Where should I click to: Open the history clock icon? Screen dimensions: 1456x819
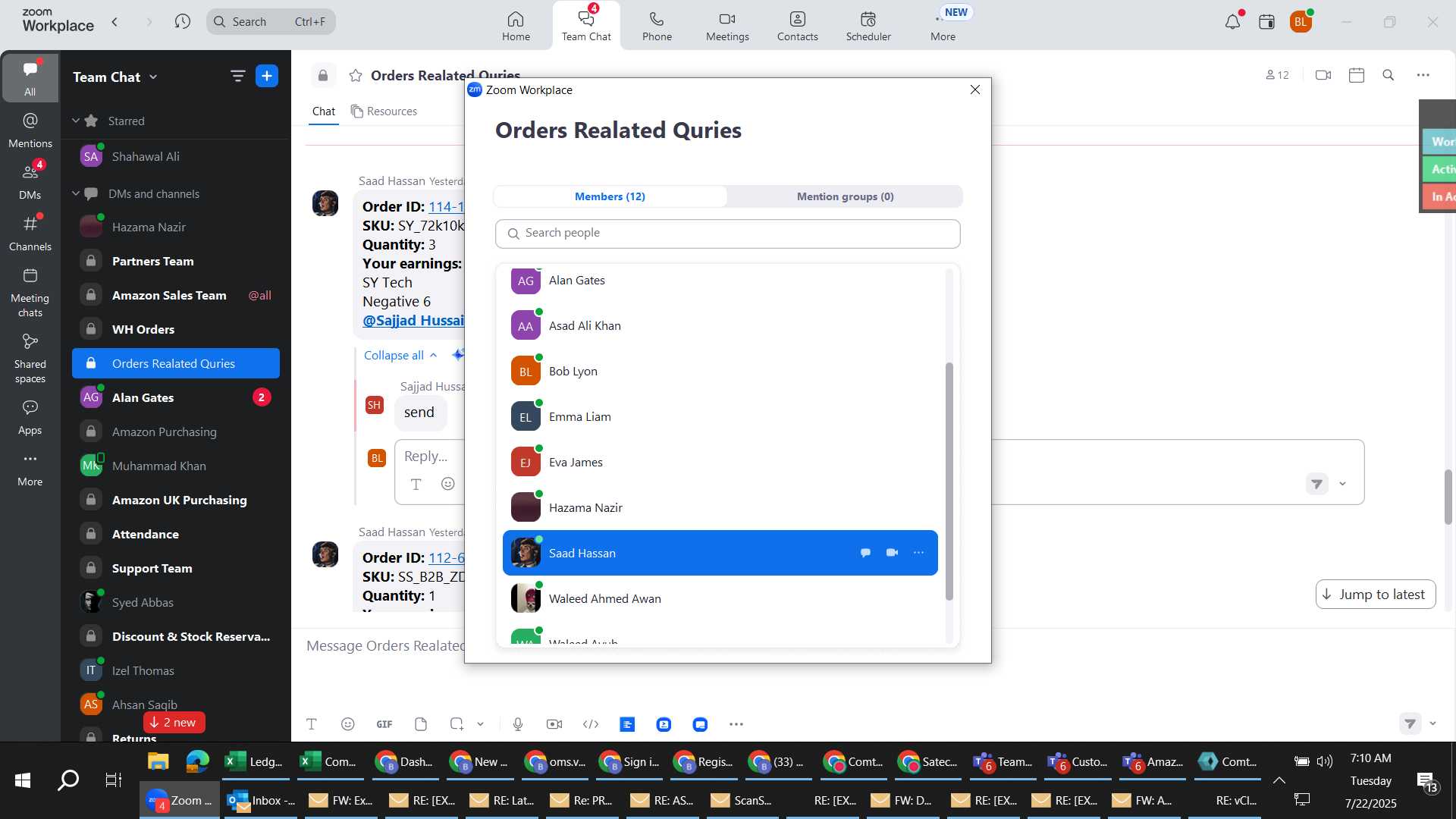[182, 21]
